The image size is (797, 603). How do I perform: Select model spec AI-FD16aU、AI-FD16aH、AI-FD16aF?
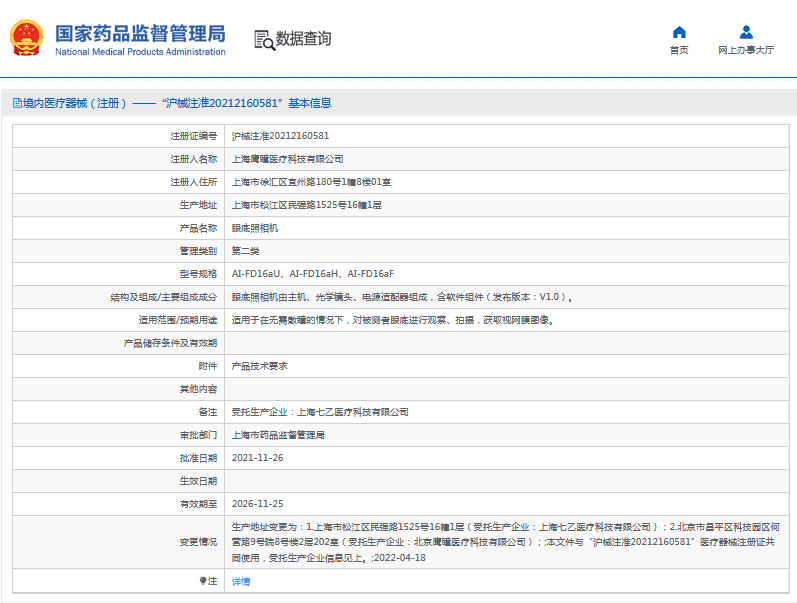click(x=313, y=274)
